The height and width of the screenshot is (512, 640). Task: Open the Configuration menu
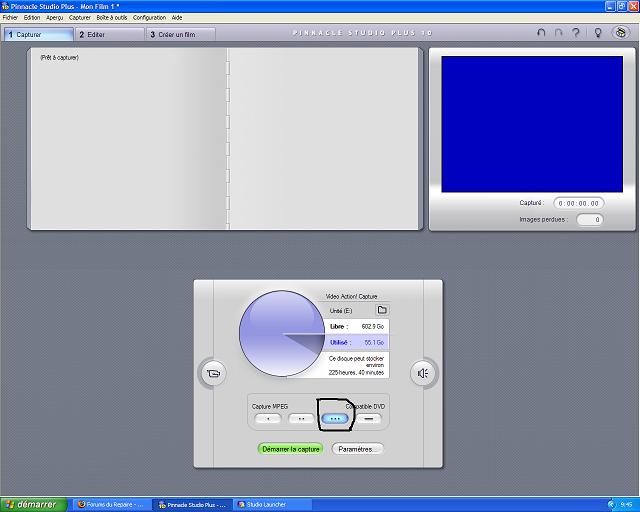click(149, 18)
